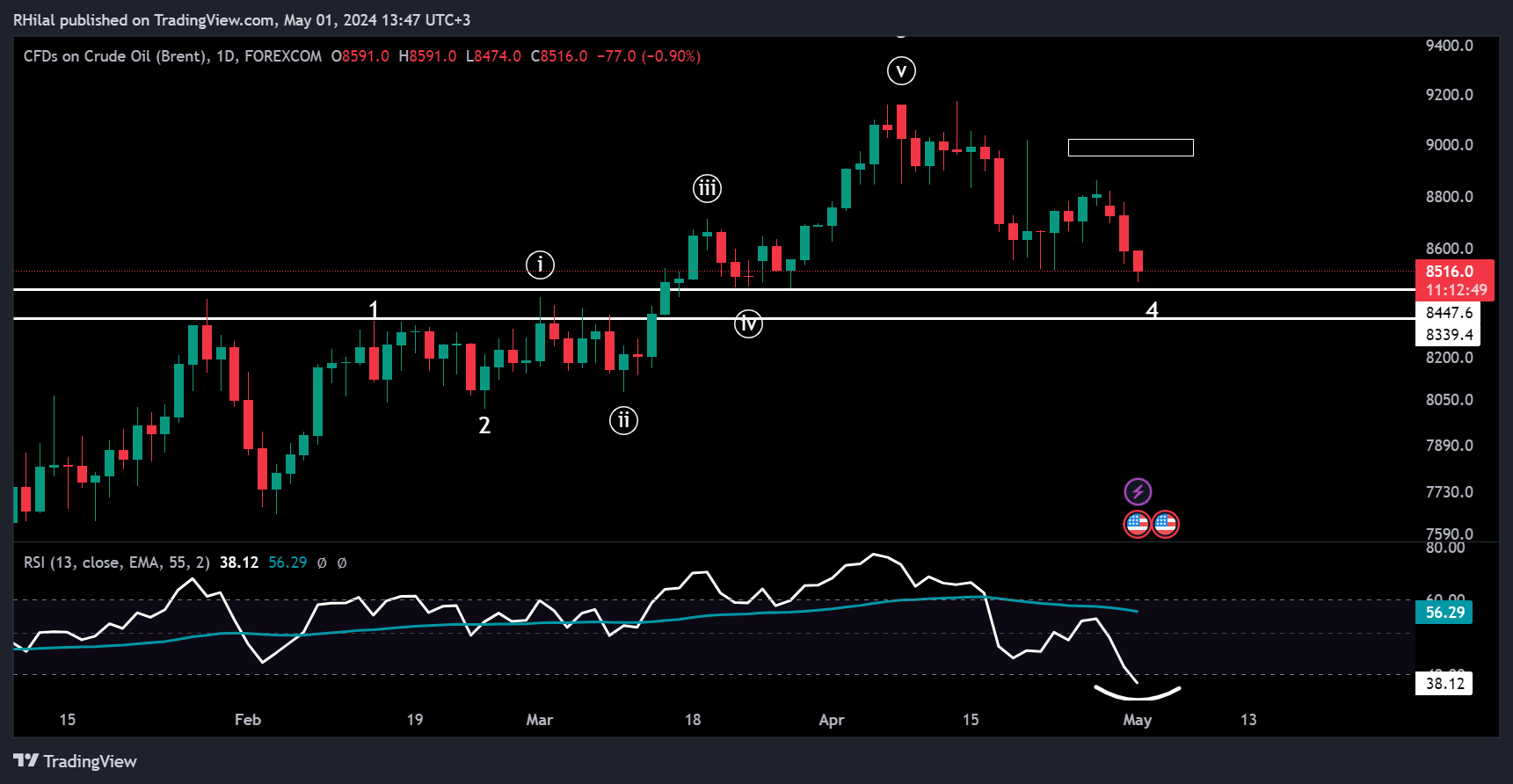Click the 9400.0 price axis label
The width and height of the screenshot is (1513, 784).
[1449, 46]
